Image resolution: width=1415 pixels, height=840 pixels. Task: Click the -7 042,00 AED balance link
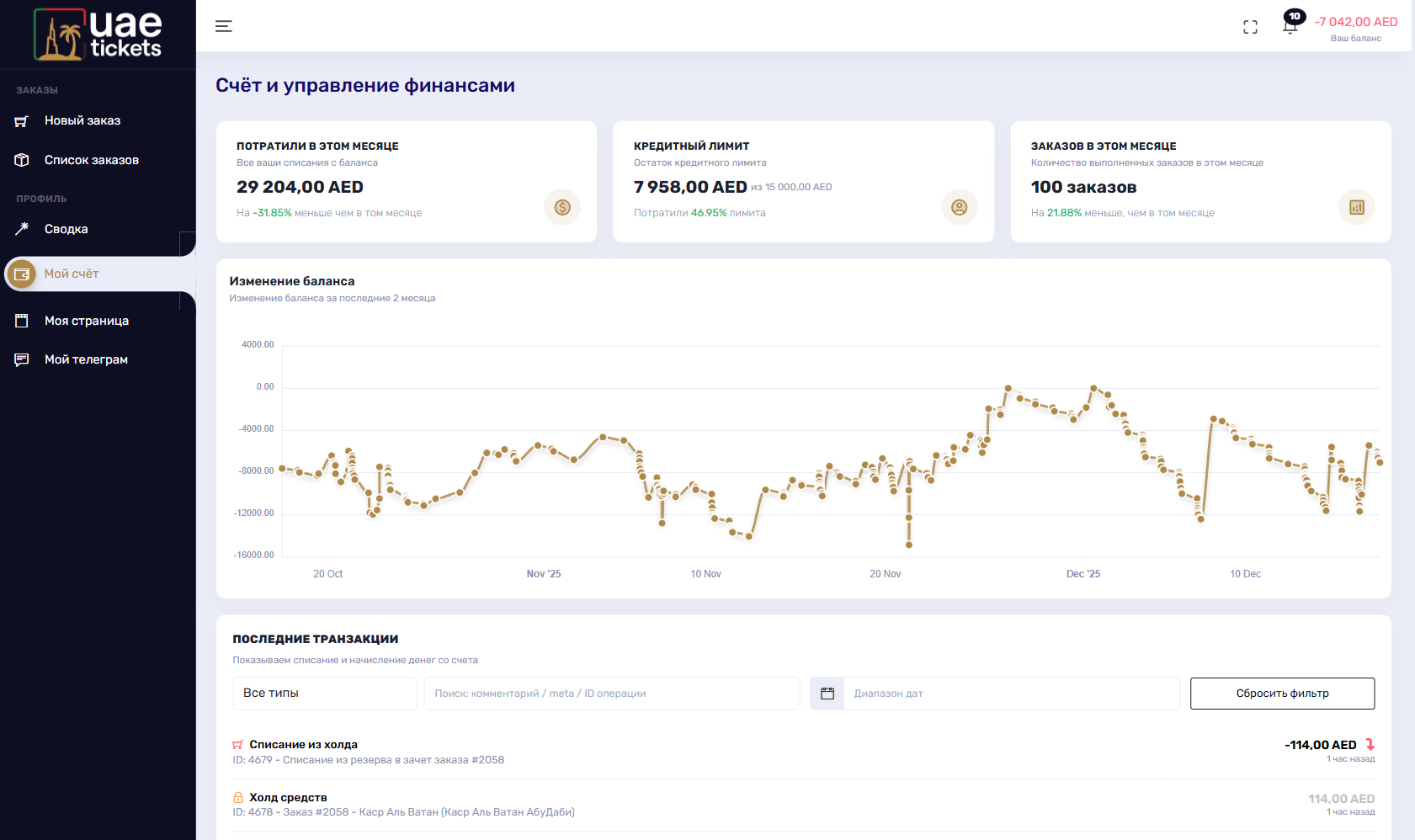[1355, 22]
